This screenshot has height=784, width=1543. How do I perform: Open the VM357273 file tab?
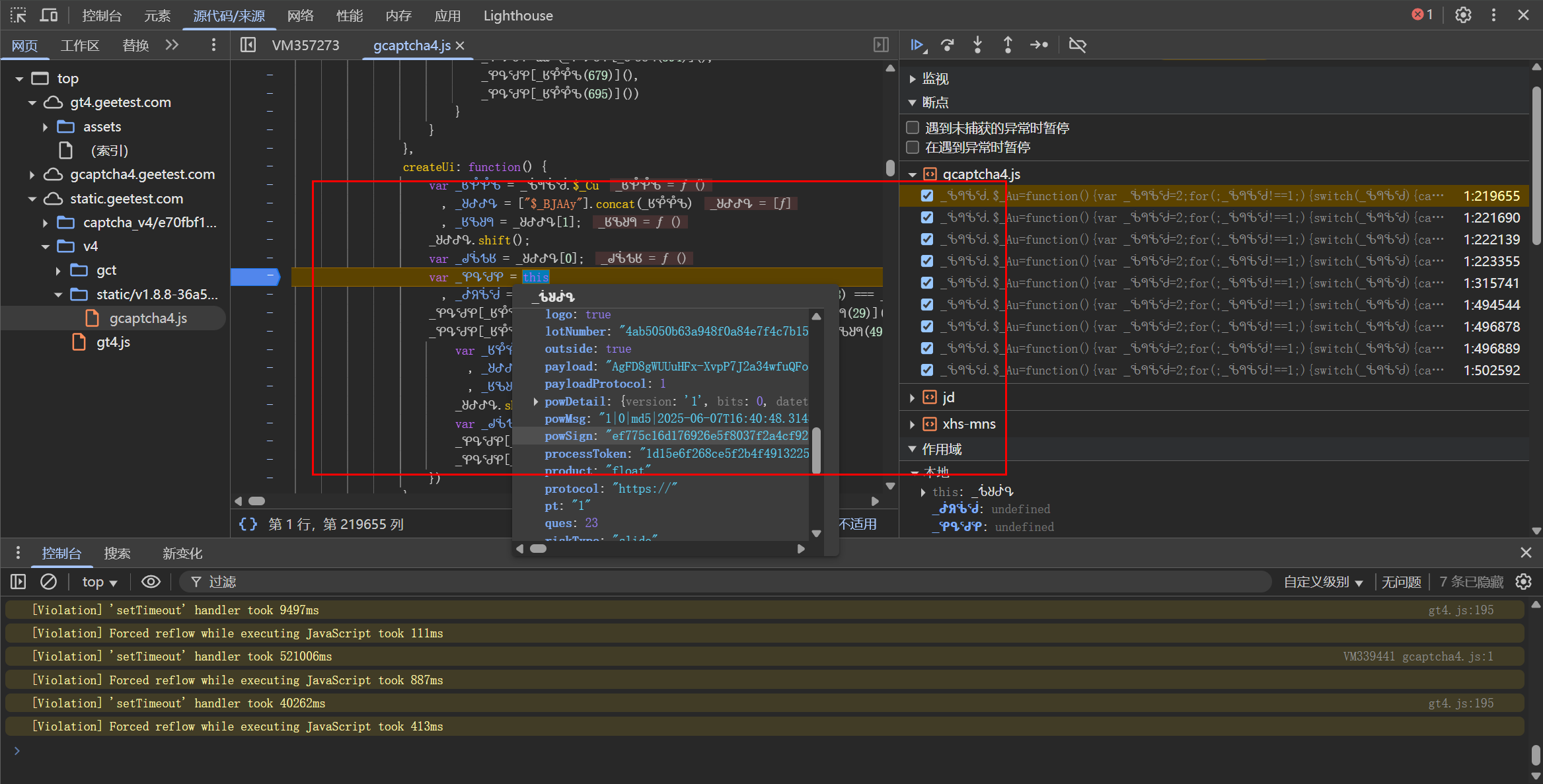306,45
